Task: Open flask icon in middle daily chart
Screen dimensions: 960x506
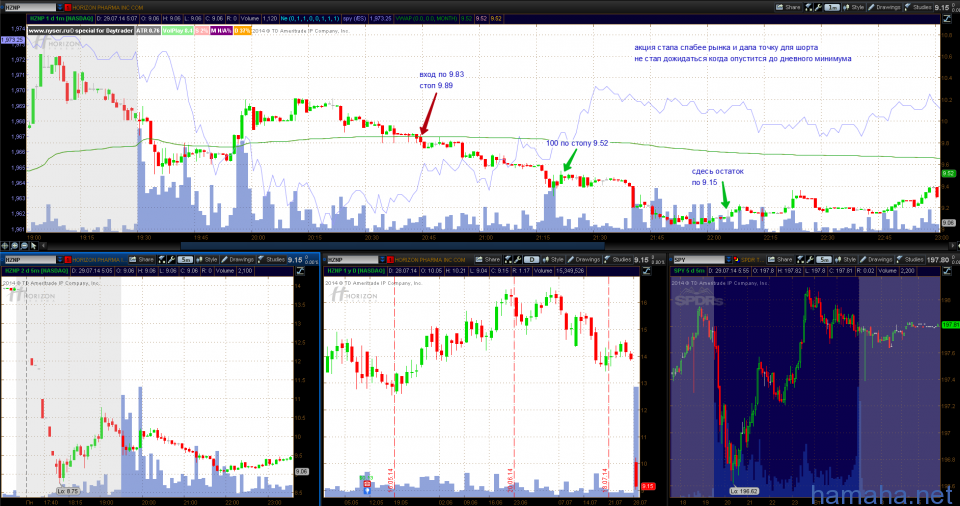Action: pyautogui.click(x=509, y=260)
